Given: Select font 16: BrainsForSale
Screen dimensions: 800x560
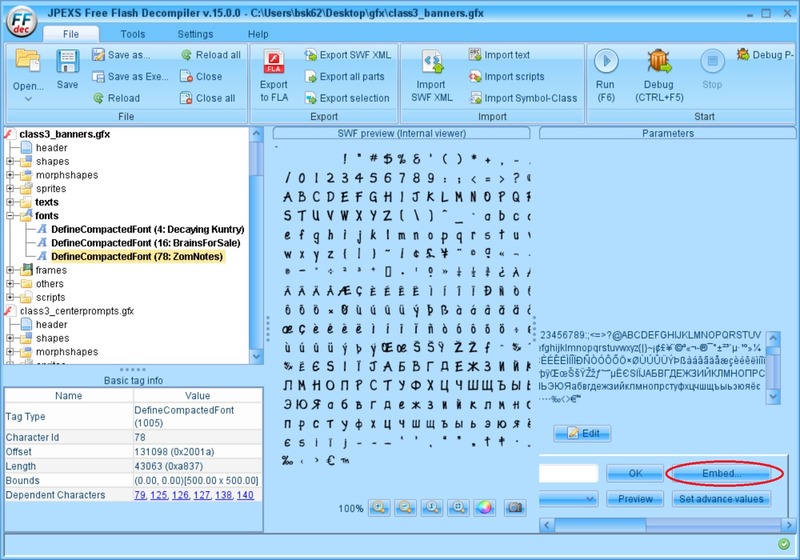Looking at the screenshot, I should point(145,243).
